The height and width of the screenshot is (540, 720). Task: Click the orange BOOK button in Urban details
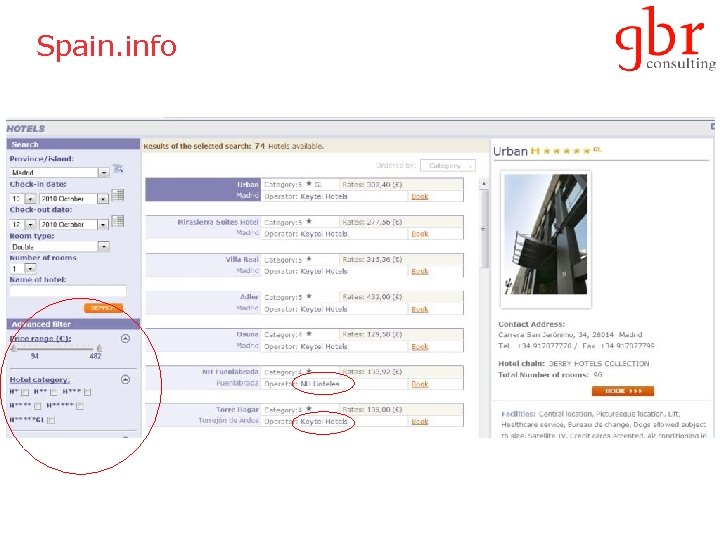(x=623, y=391)
